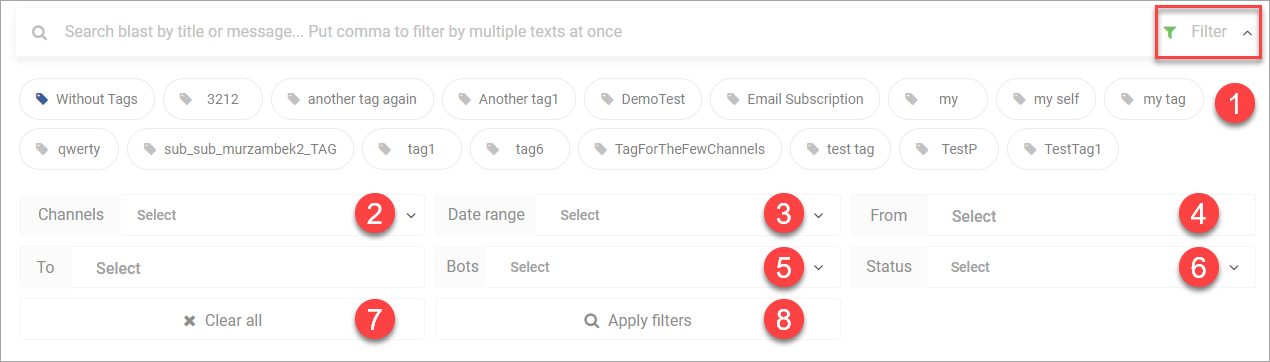This screenshot has width=1270, height=362.
Task: Click the tag icon beside "qwerty"
Action: pyautogui.click(x=41, y=149)
